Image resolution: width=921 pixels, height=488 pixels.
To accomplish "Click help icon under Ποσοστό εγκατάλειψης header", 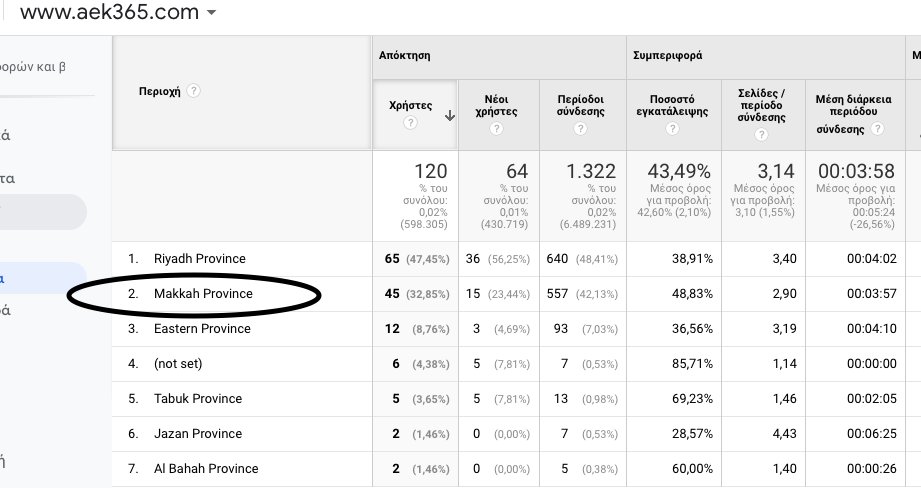I will [663, 128].
